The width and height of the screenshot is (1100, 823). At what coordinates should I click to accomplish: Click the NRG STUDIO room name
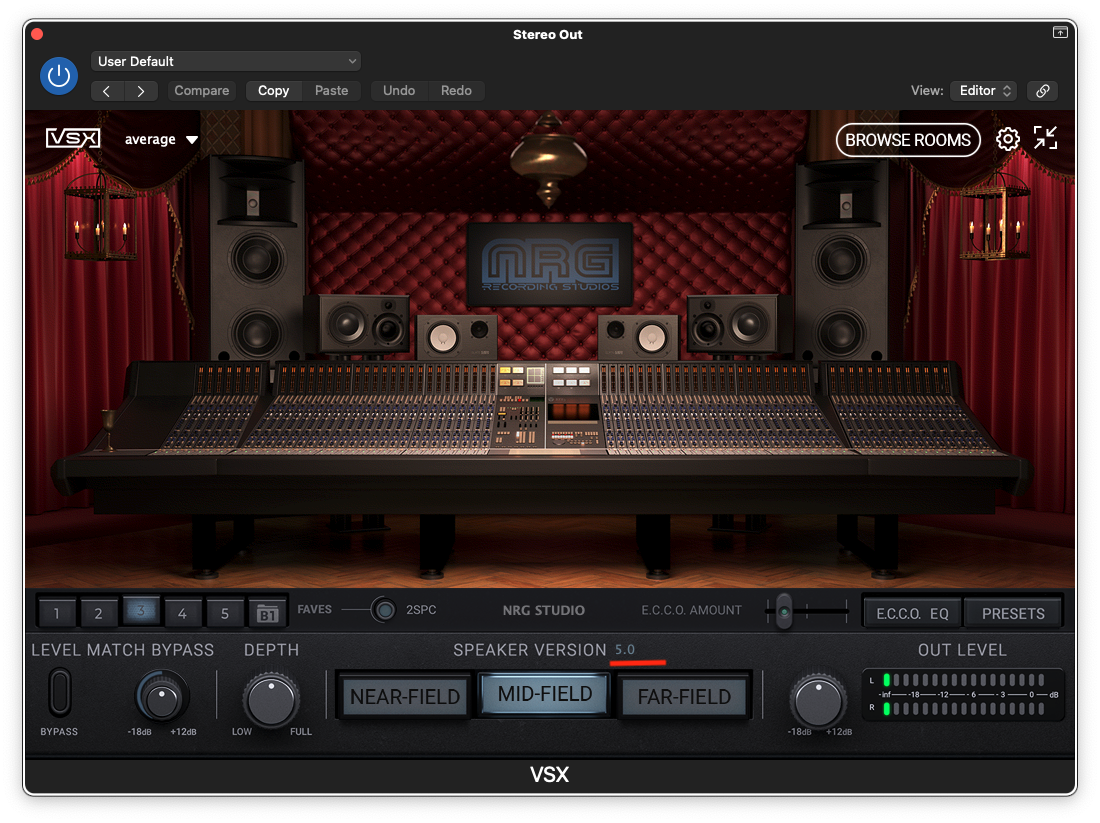tap(544, 610)
